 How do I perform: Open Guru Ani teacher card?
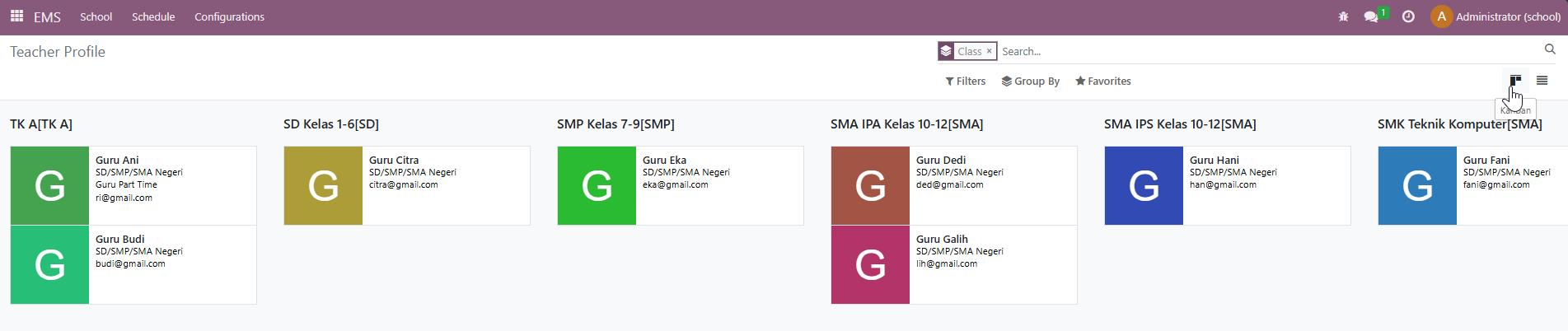[172, 185]
